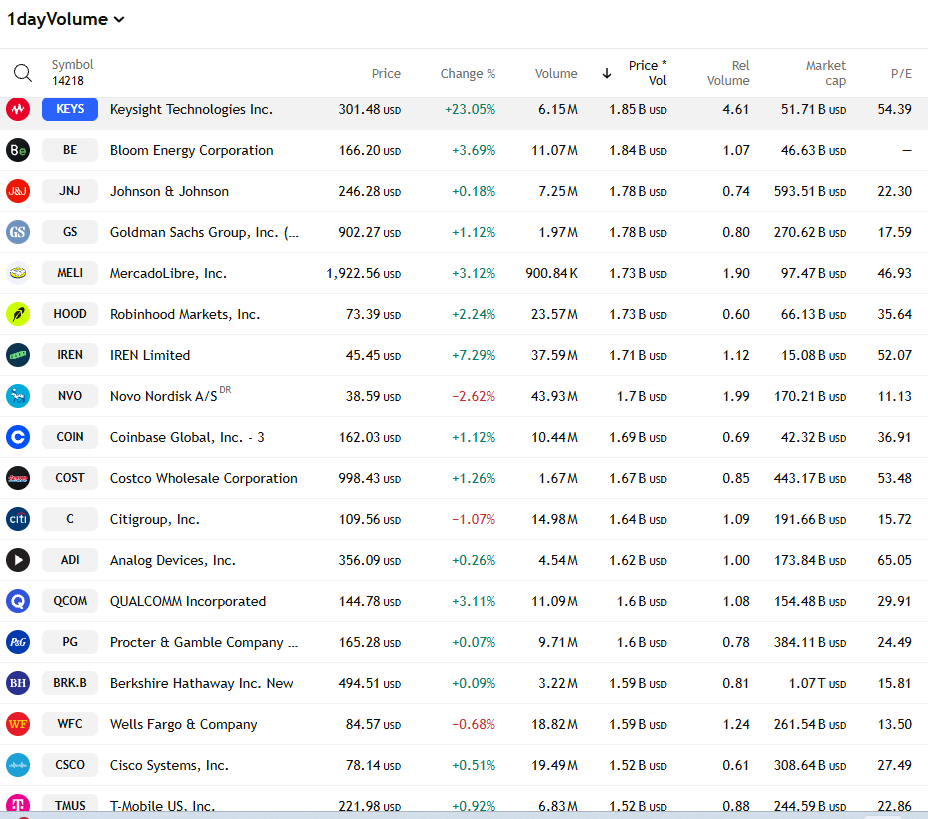Click Novo Nordisk logo icon
Image resolution: width=928 pixels, height=819 pixels.
tap(18, 396)
